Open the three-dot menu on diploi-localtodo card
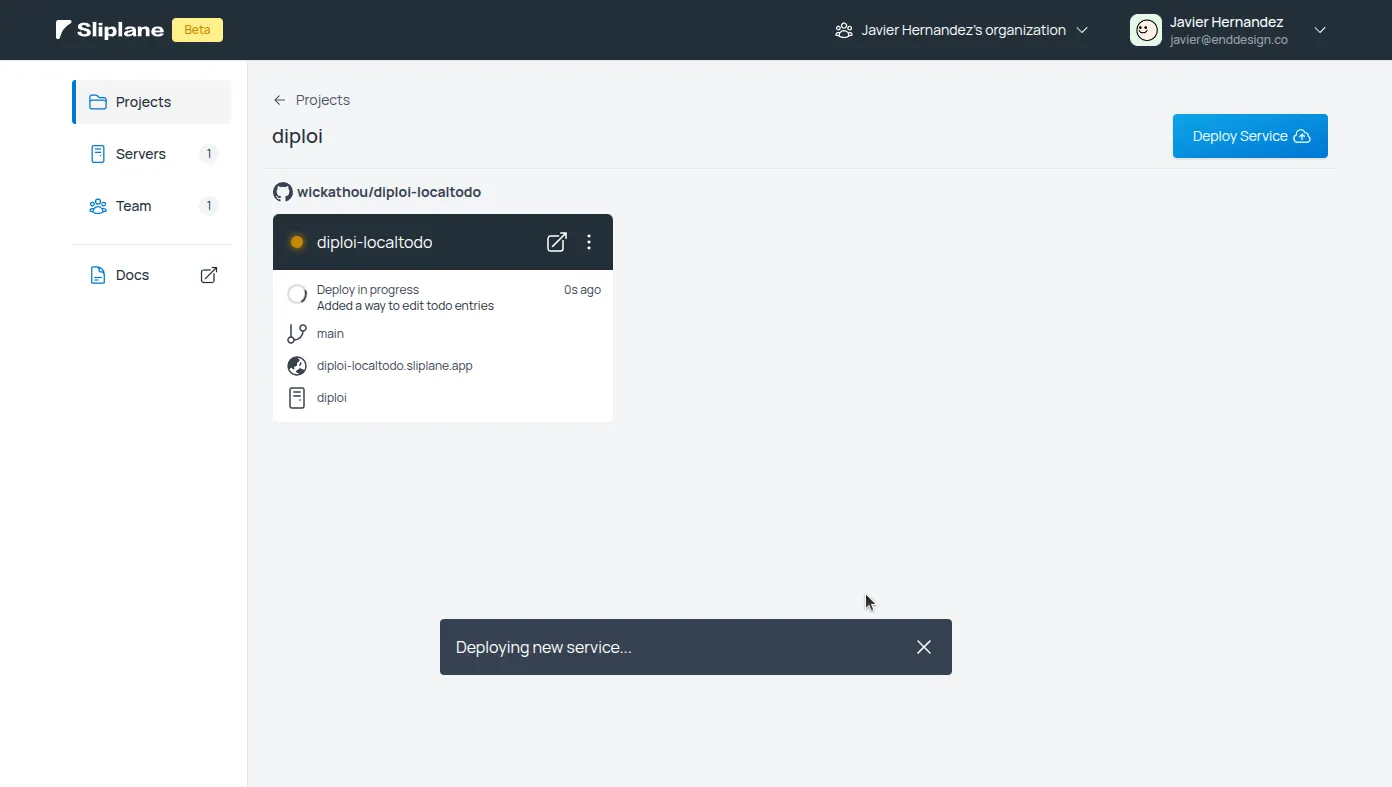The image size is (1392, 787). tap(589, 242)
